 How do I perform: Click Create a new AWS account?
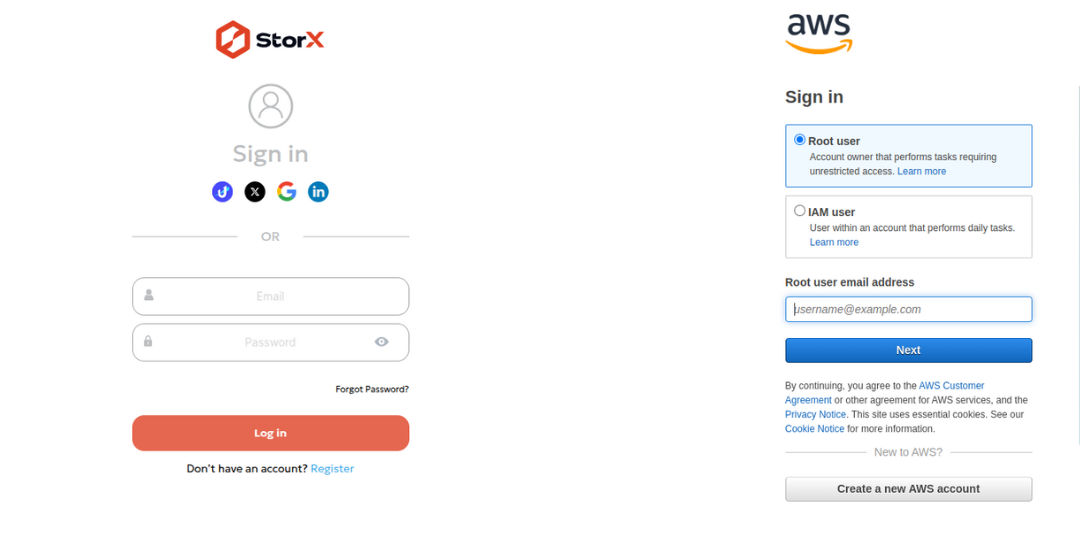[x=908, y=489]
